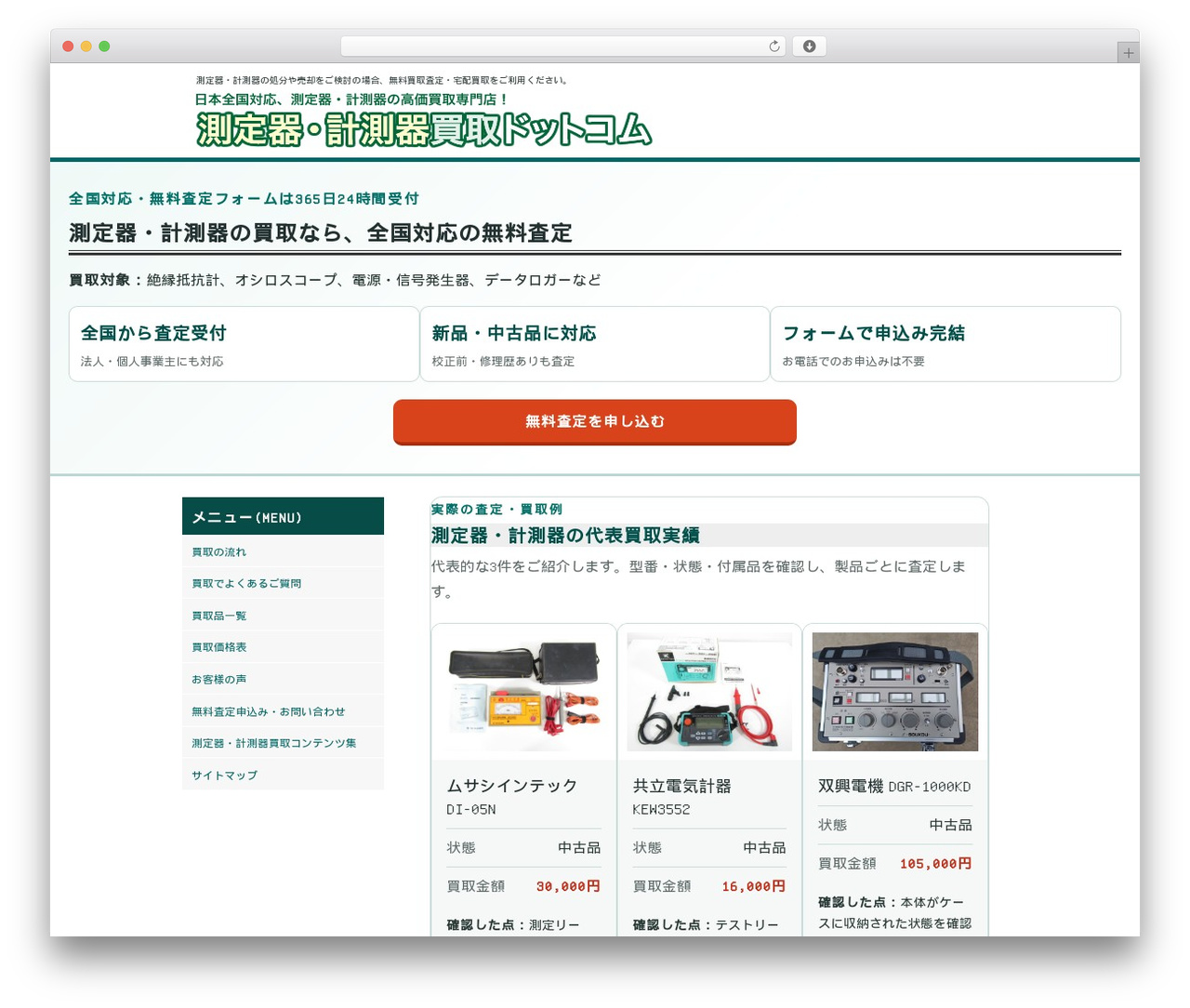This screenshot has width=1190, height=1008.
Task: Click the 16,000円 purchase price
Action: [x=754, y=886]
